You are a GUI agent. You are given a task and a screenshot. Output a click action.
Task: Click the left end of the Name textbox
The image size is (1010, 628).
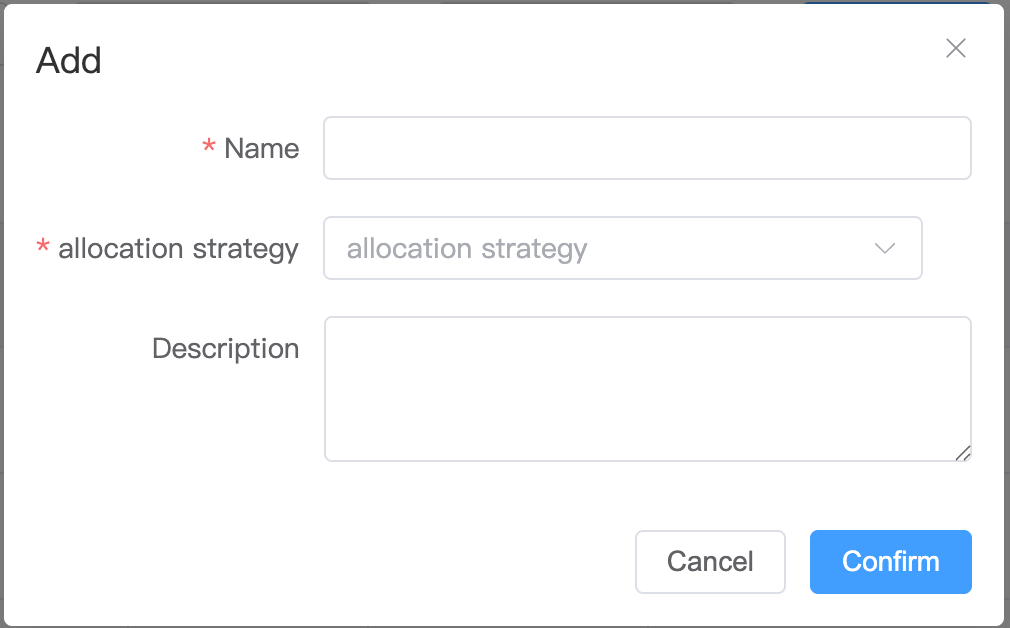click(341, 148)
